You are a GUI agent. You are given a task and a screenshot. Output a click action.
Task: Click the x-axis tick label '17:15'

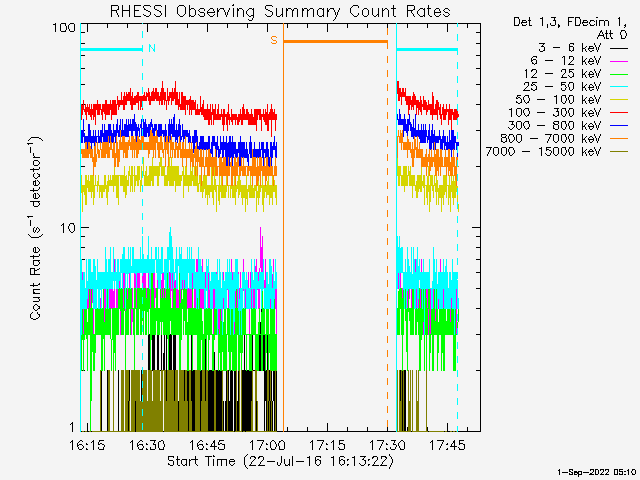327,445
